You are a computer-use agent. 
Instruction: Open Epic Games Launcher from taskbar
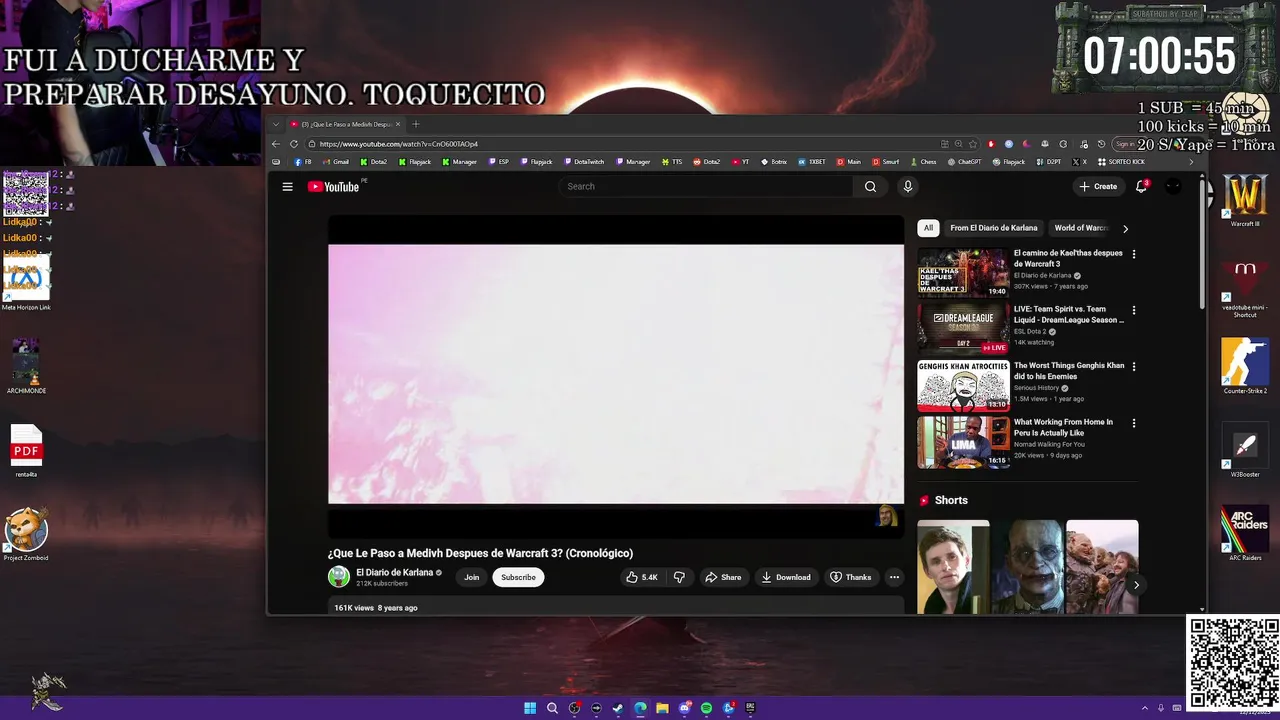click(x=750, y=708)
